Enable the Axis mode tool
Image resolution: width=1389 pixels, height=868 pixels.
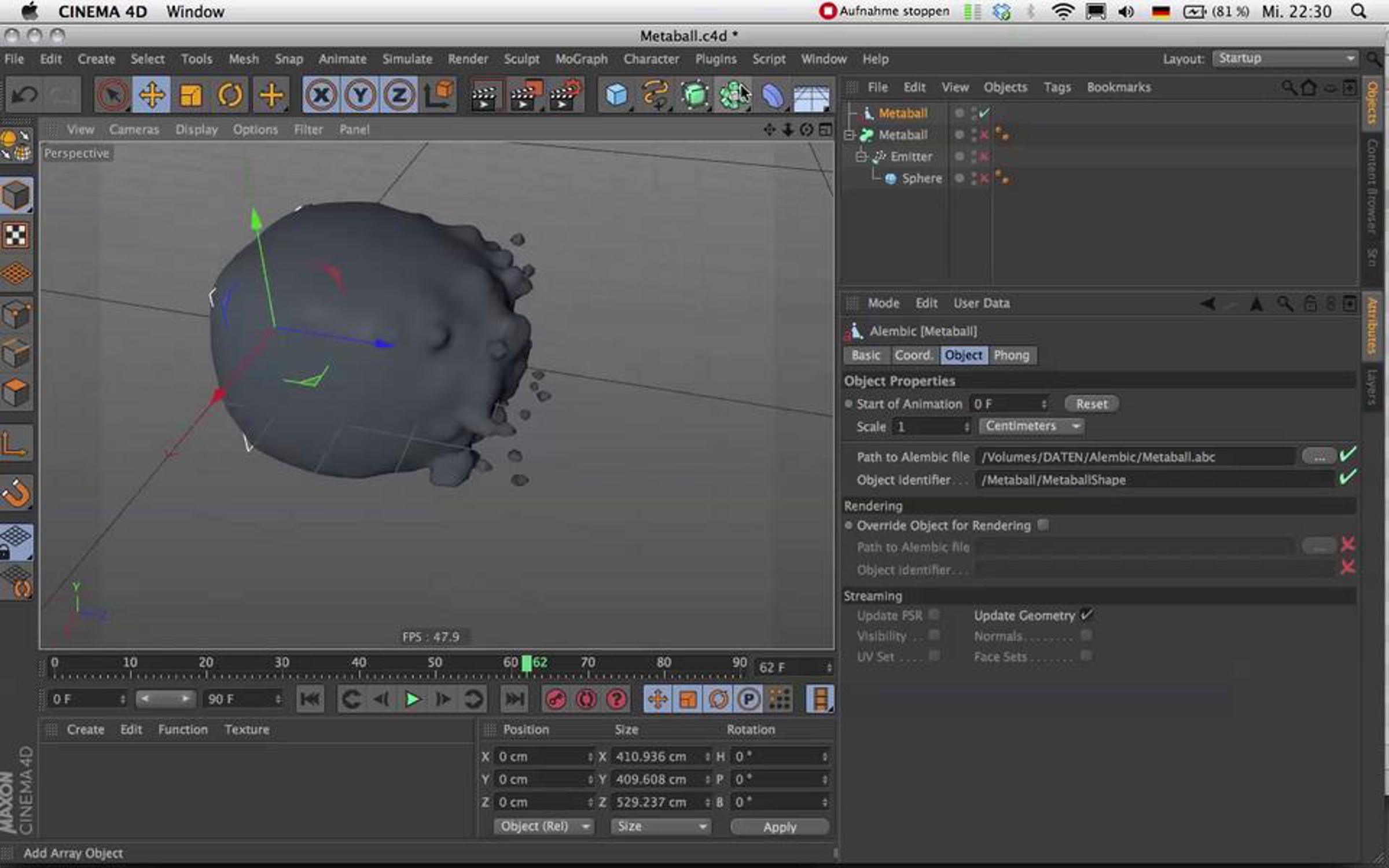(x=16, y=445)
